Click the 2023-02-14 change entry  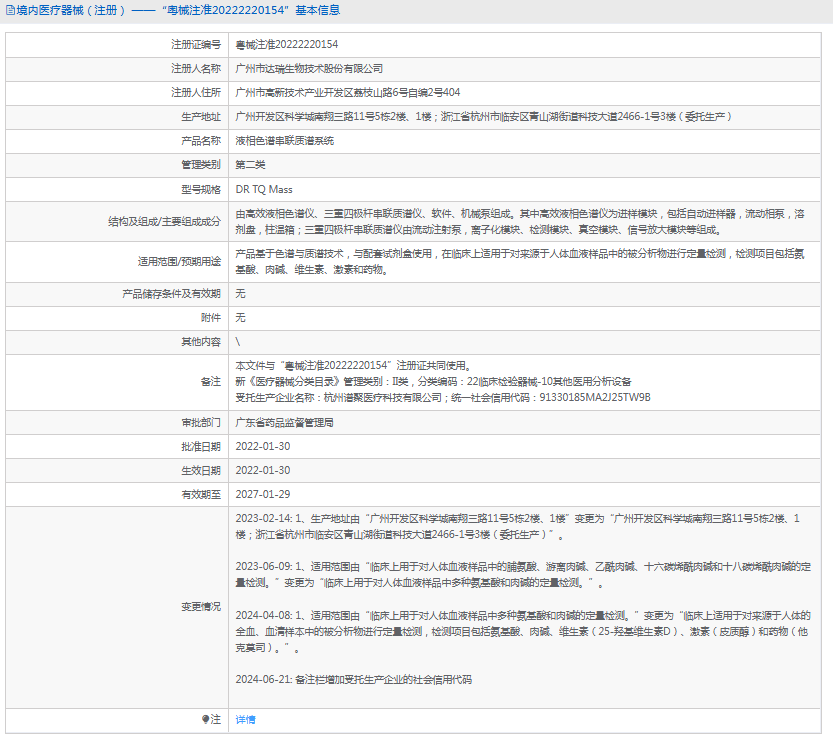pyautogui.click(x=518, y=527)
